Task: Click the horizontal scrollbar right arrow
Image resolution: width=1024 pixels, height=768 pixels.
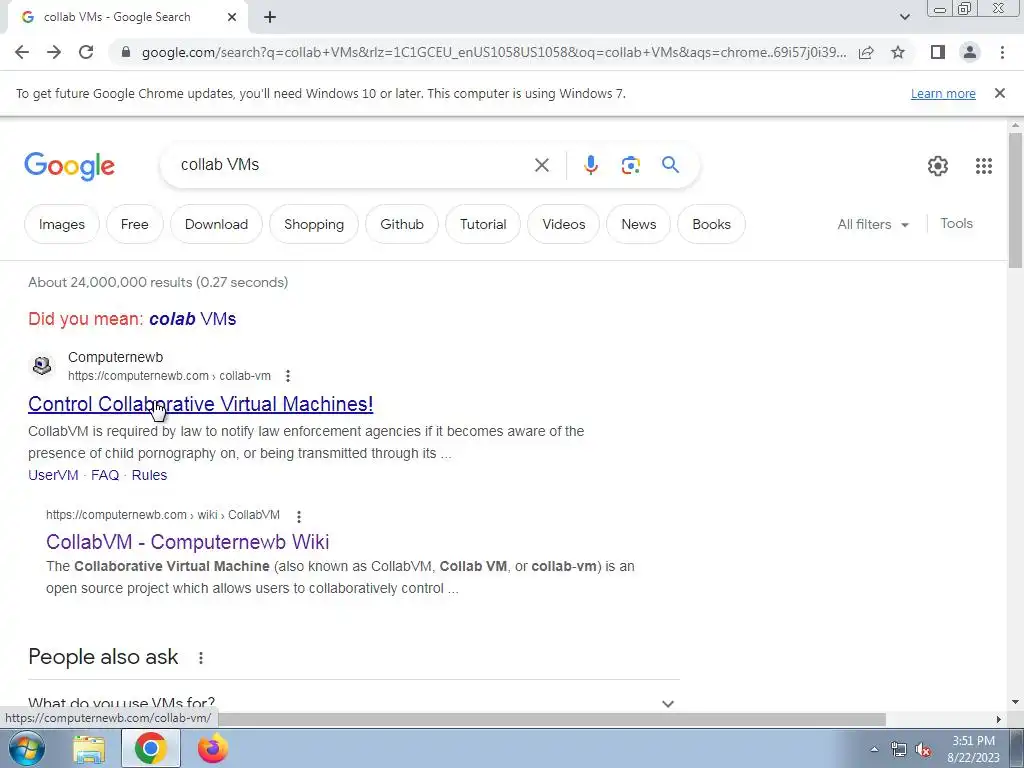Action: tap(998, 719)
